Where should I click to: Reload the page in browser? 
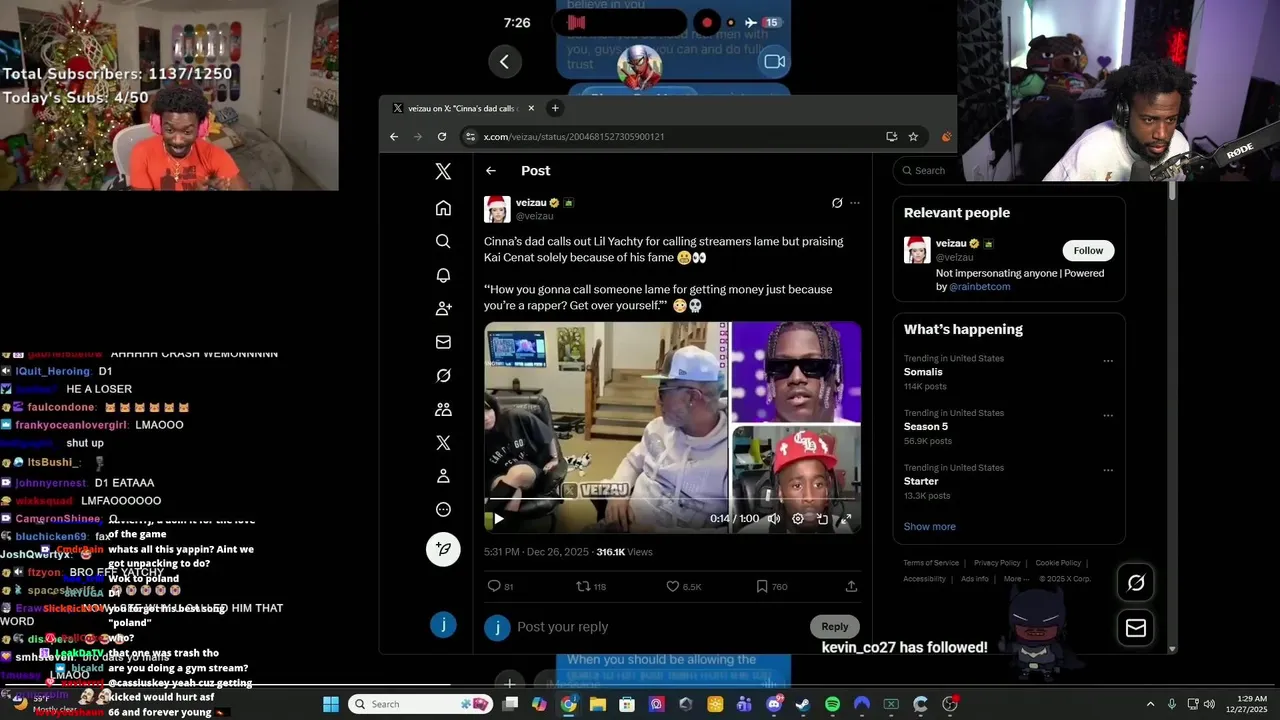pyautogui.click(x=442, y=137)
